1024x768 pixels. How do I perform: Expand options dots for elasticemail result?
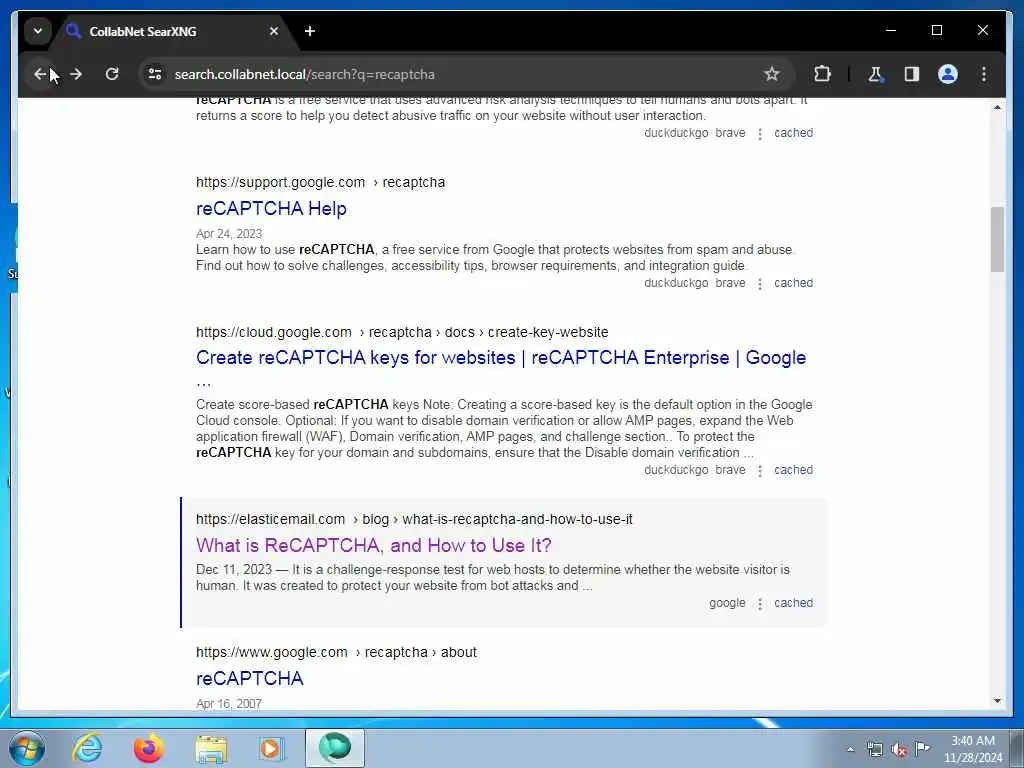pos(760,604)
